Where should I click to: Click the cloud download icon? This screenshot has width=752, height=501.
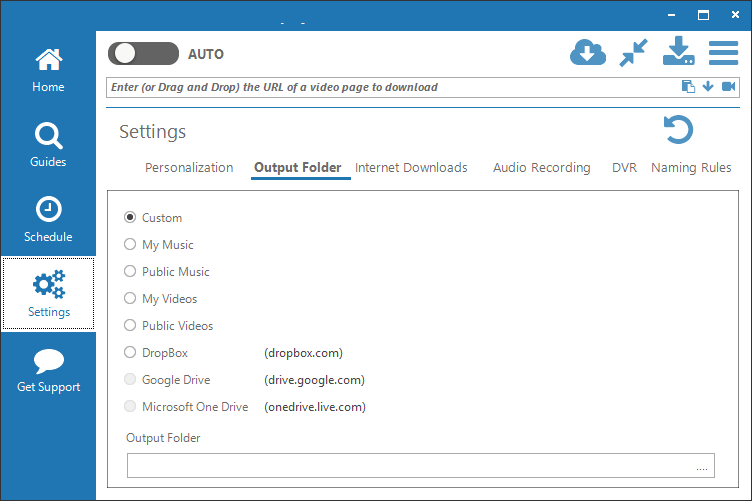point(588,52)
